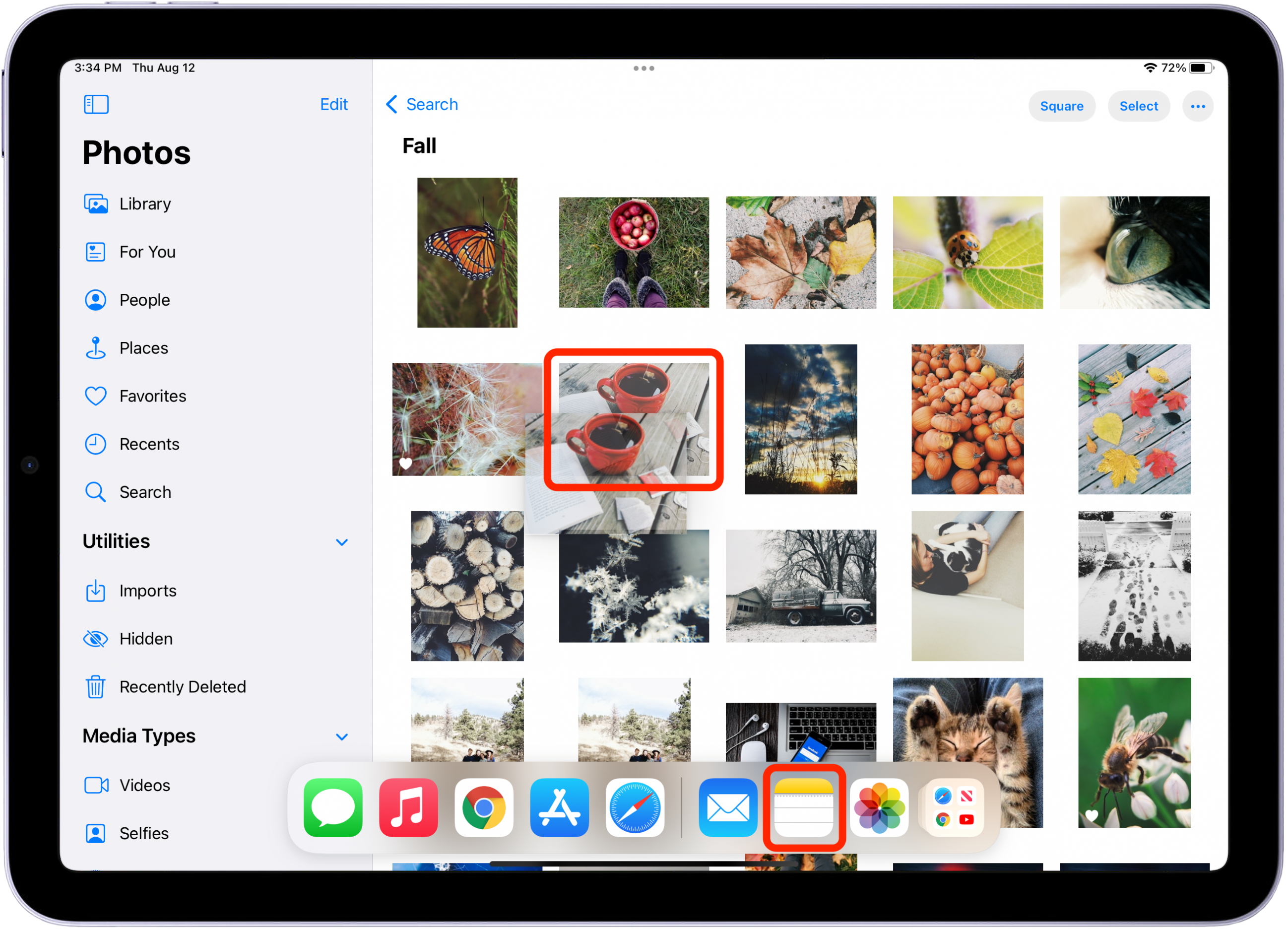Open Messages app from dock

[x=333, y=809]
